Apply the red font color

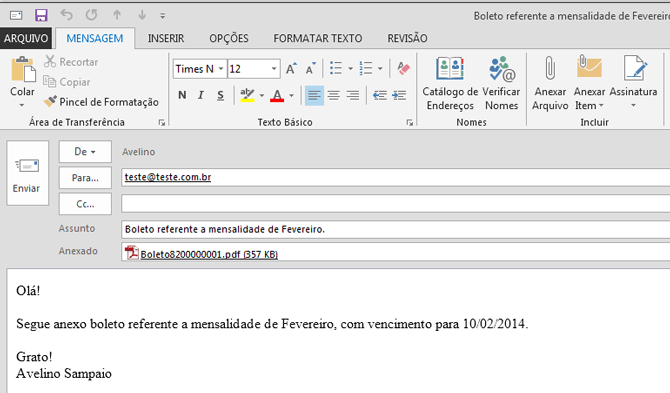(277, 95)
